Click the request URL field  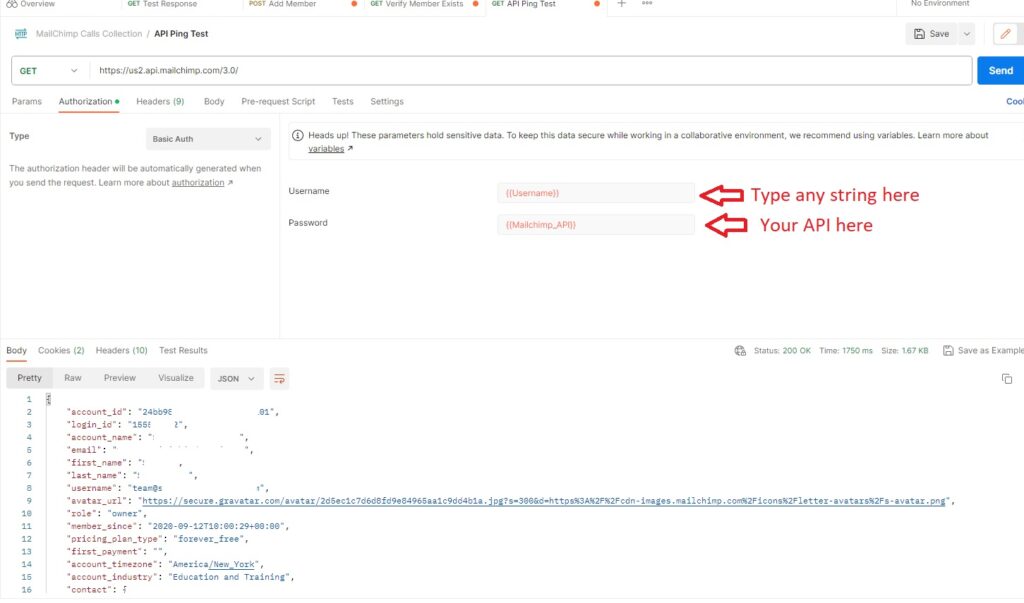click(x=531, y=71)
